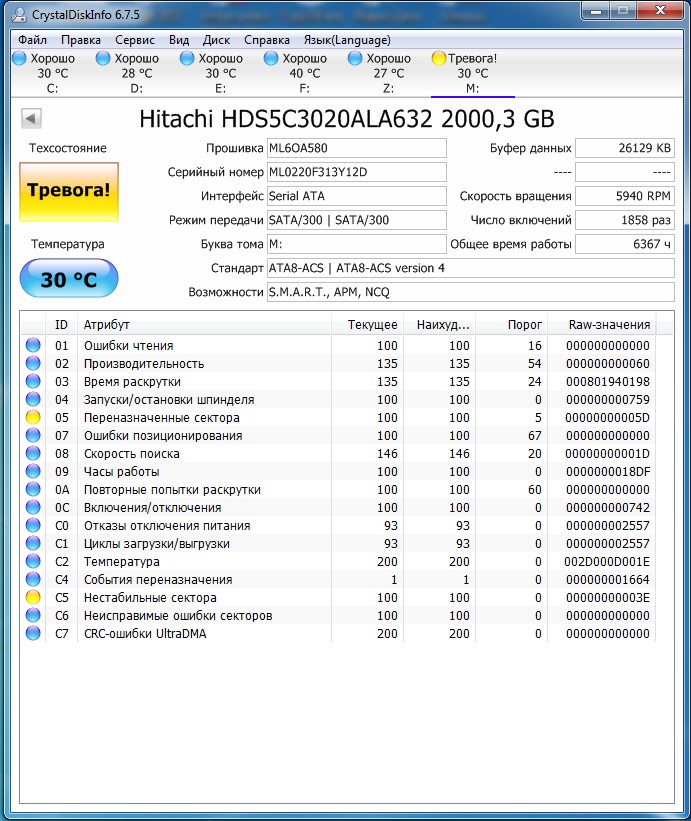Click the Наихуд... column header
The image size is (691, 821).
point(440,325)
